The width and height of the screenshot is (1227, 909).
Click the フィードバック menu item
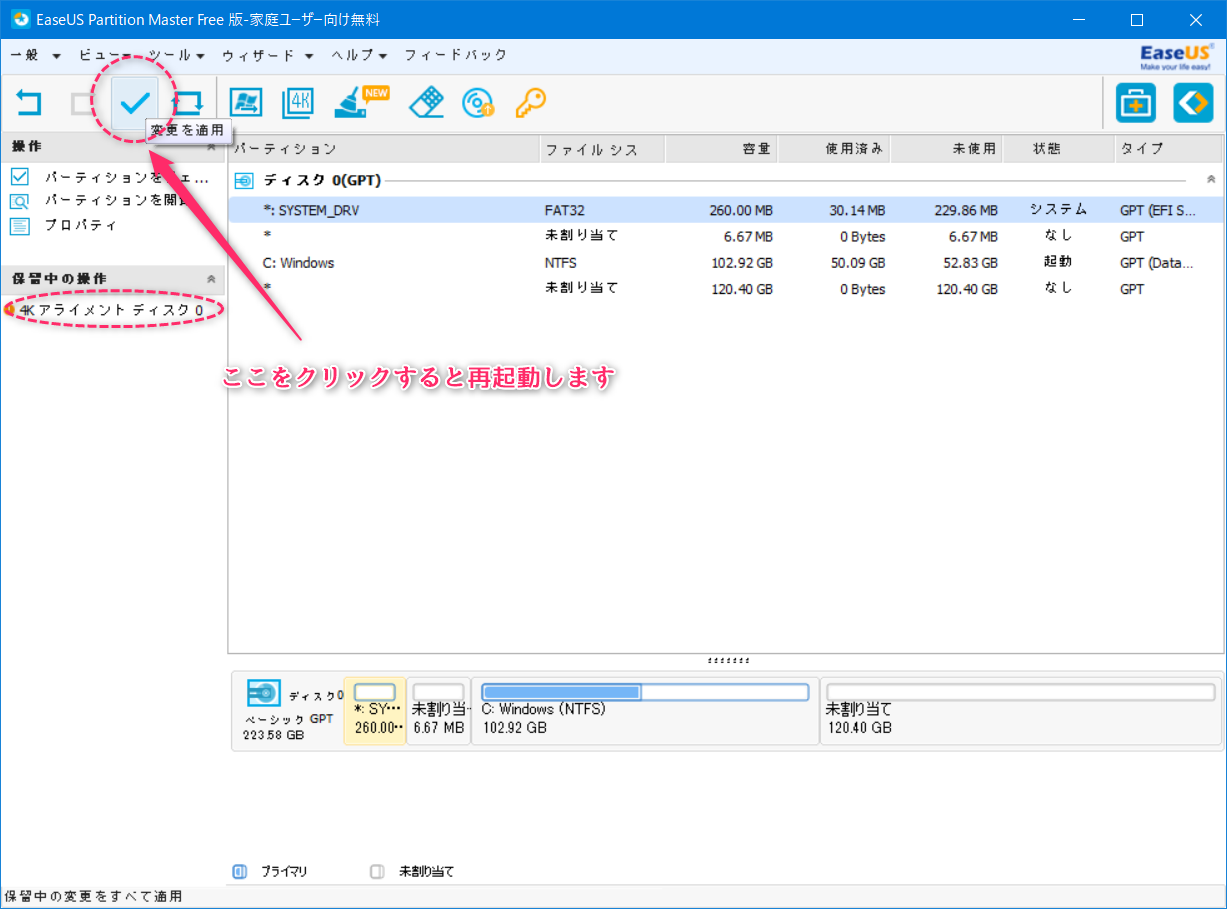(x=455, y=56)
